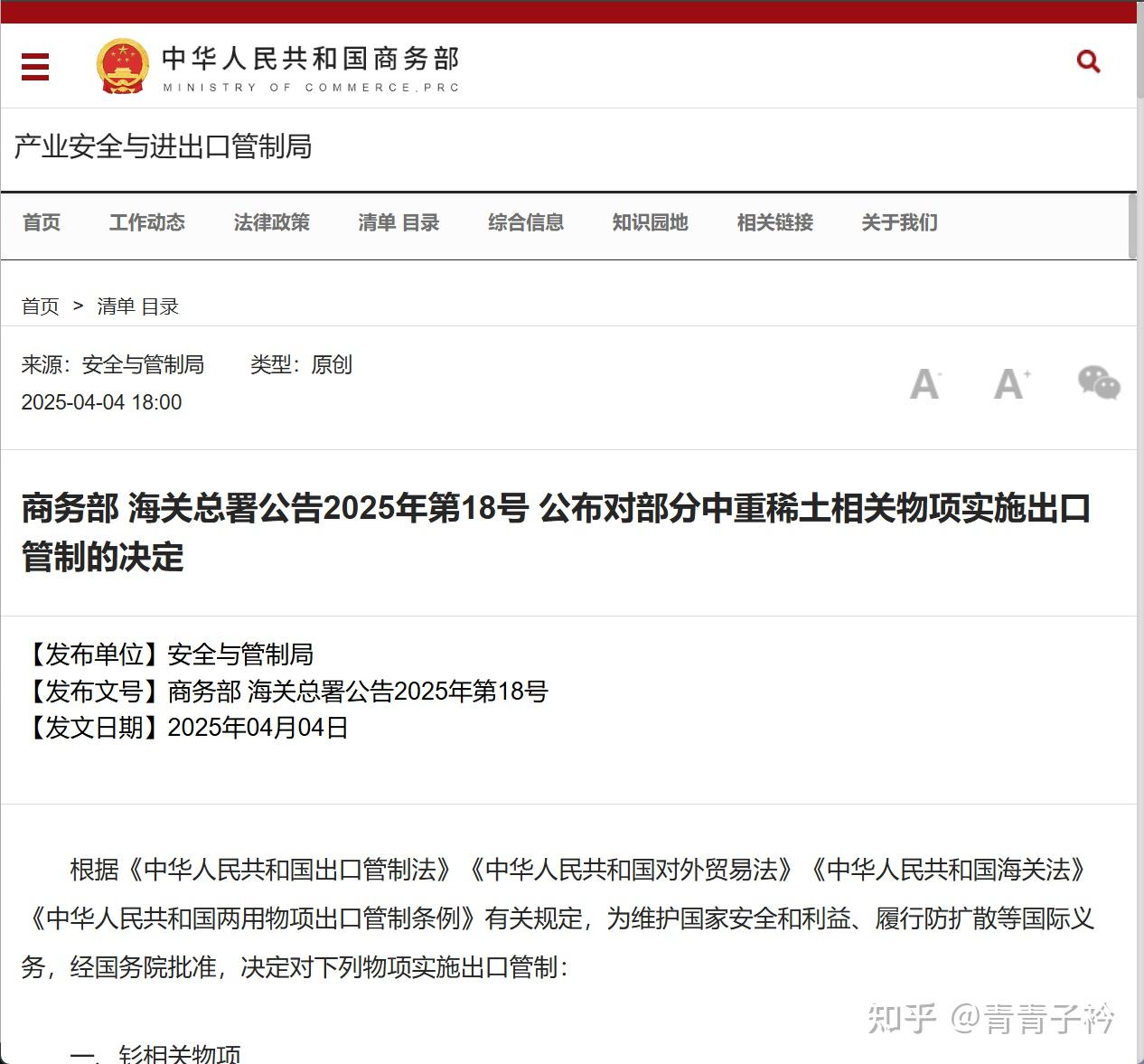
Task: Click the 首页 breadcrumb link
Action: (x=40, y=306)
